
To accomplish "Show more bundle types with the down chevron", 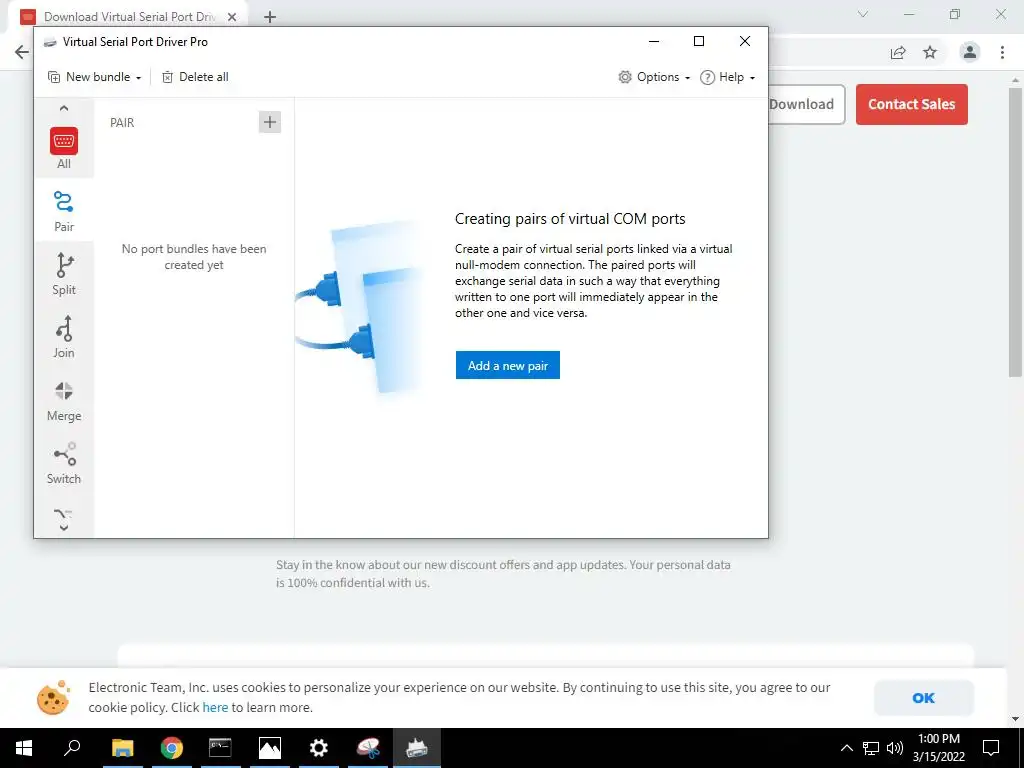I will [x=64, y=528].
